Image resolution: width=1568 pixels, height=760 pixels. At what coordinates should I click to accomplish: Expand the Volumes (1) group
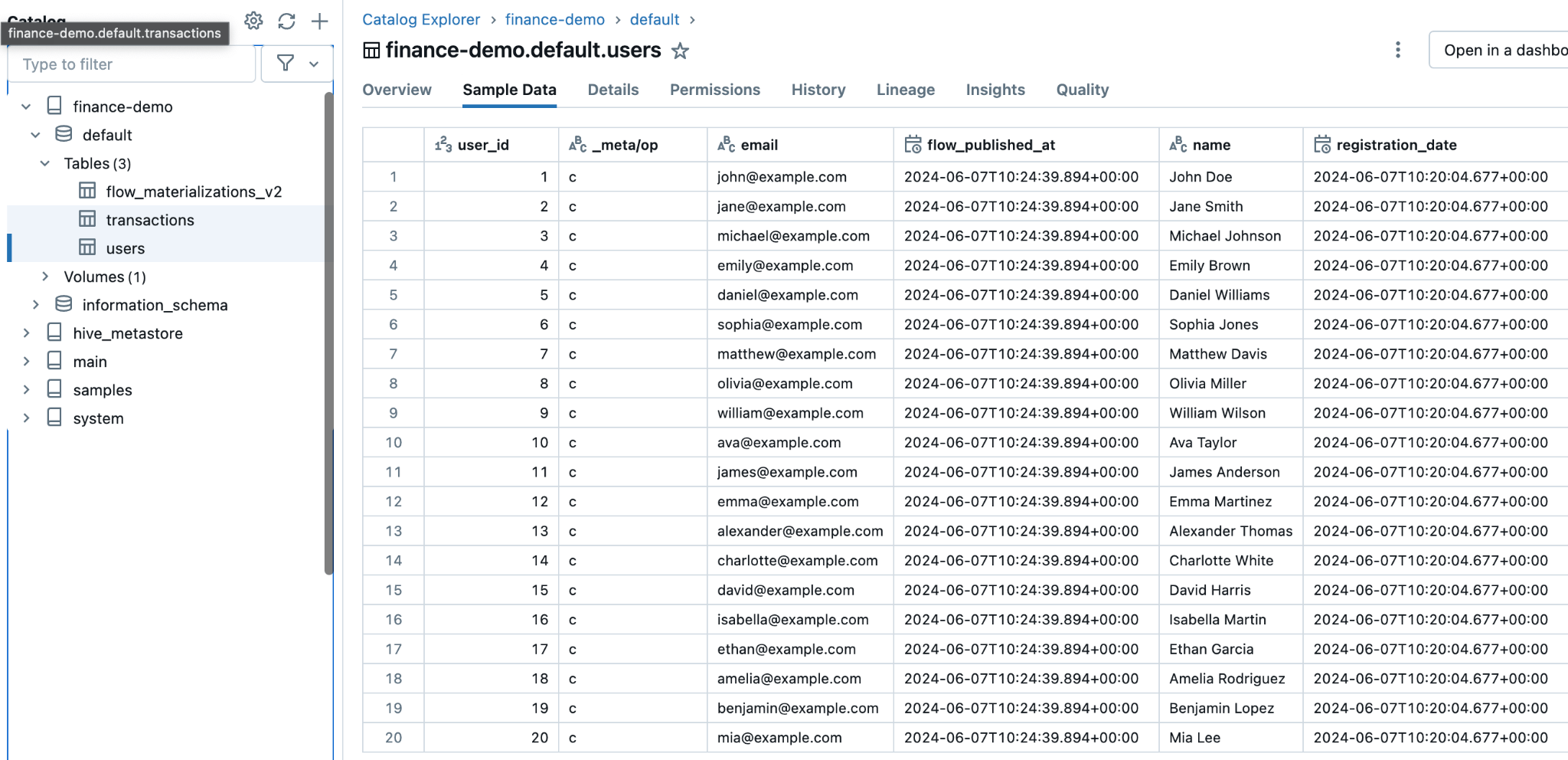(x=45, y=277)
